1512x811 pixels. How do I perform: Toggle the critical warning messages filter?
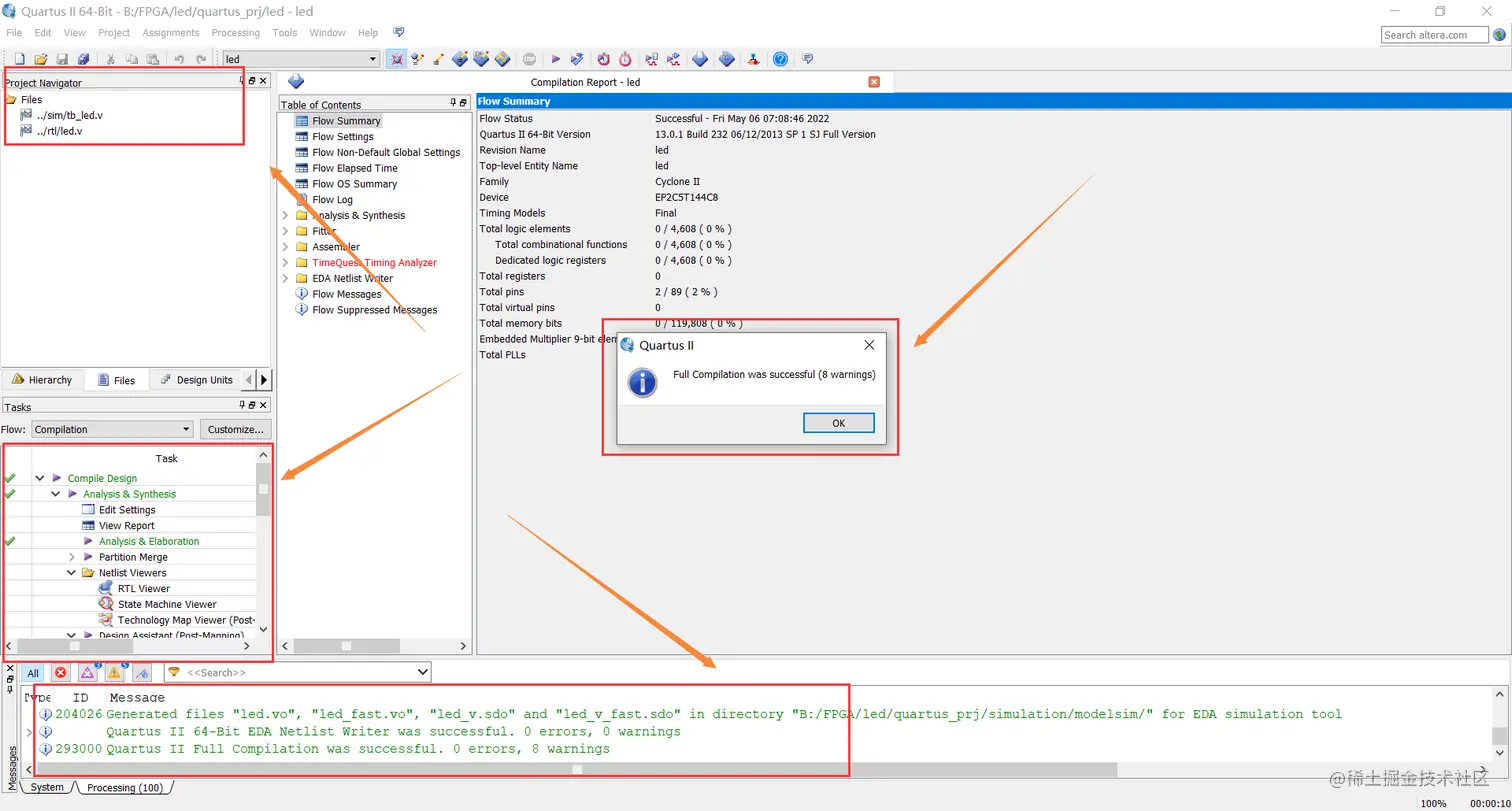tap(87, 673)
